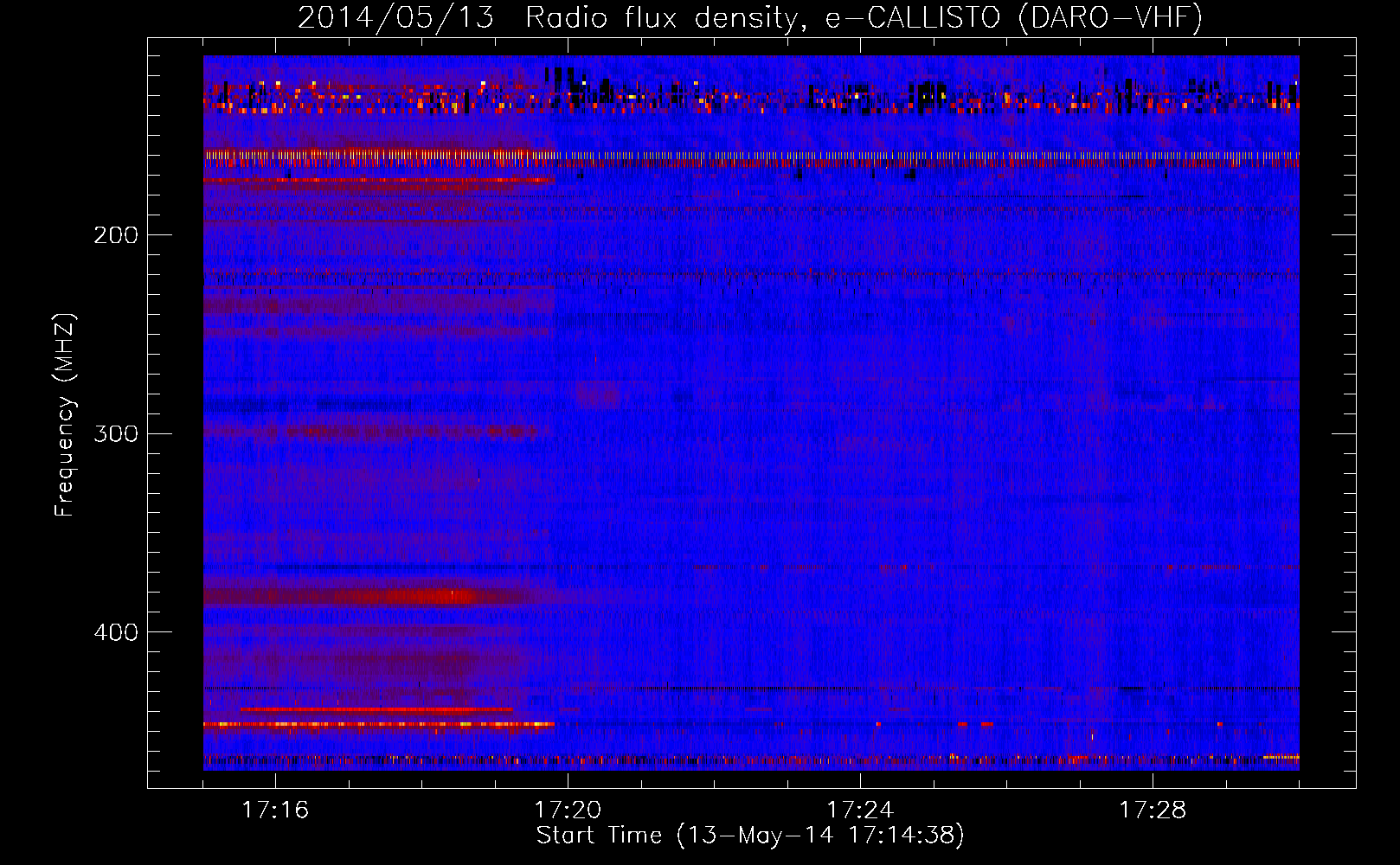Click the plot title 'Radio flux density, e-CALLISTO (DARO-VHF)'

(x=864, y=18)
